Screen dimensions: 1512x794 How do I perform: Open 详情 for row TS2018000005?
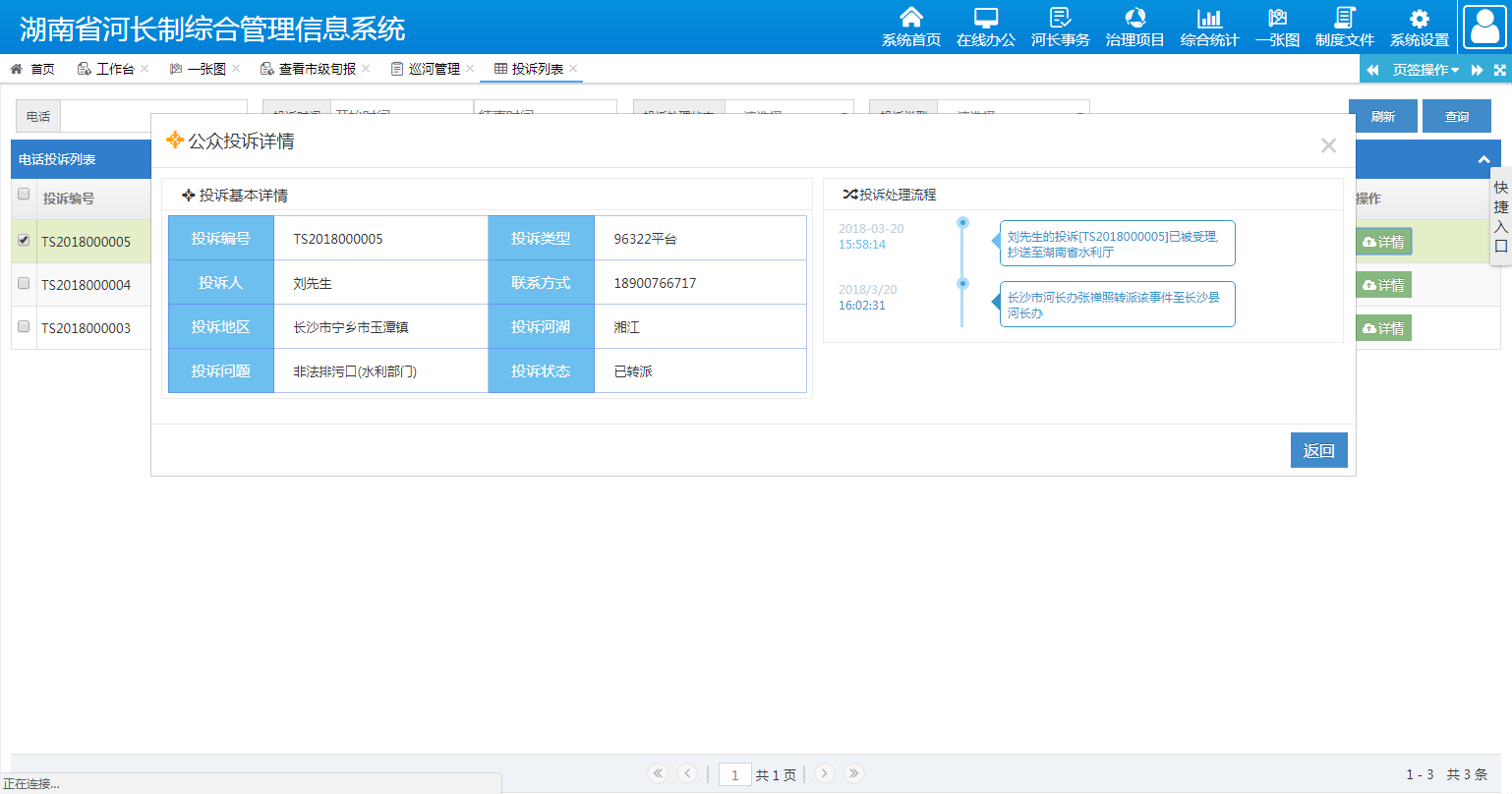[1383, 242]
